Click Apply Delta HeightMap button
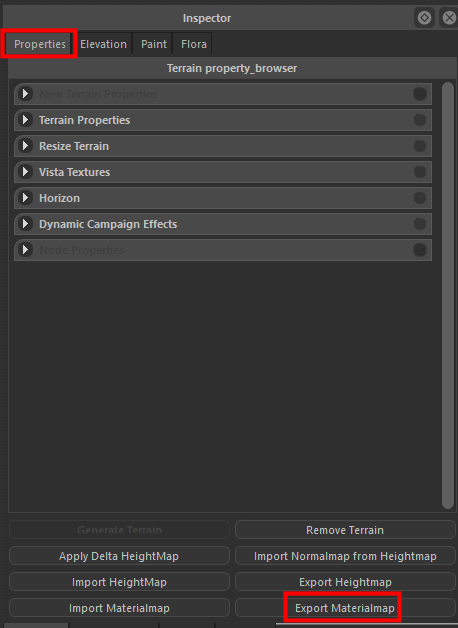Screen dimensions: 458x628 pos(119,556)
